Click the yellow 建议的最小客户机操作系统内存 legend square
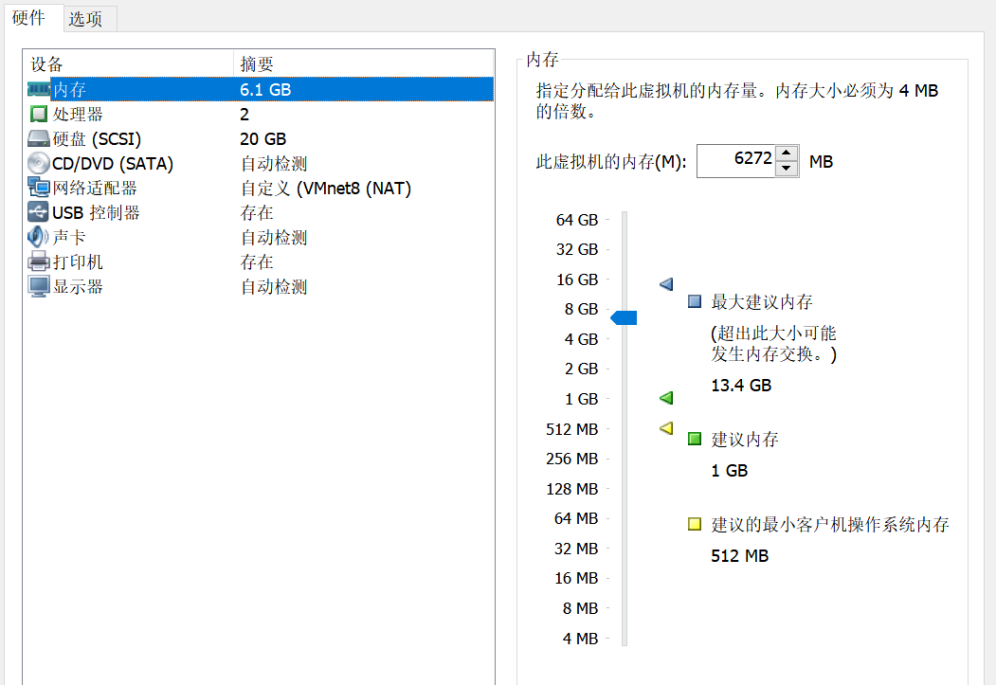The width and height of the screenshot is (996, 685). pos(694,524)
